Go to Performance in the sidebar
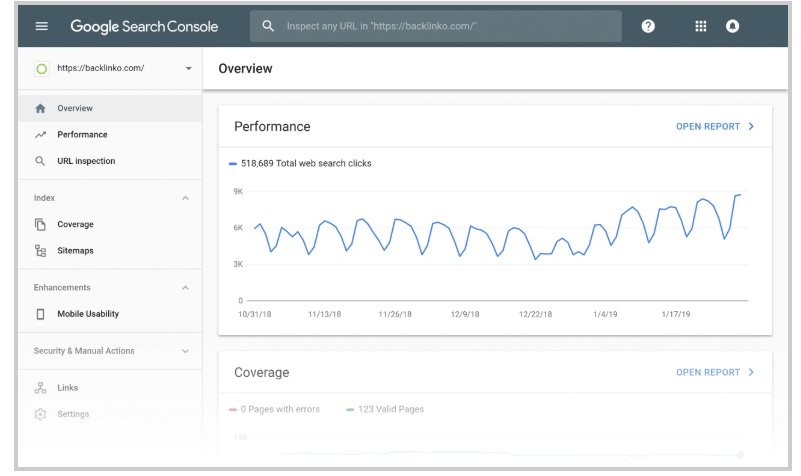 click(x=110, y=135)
